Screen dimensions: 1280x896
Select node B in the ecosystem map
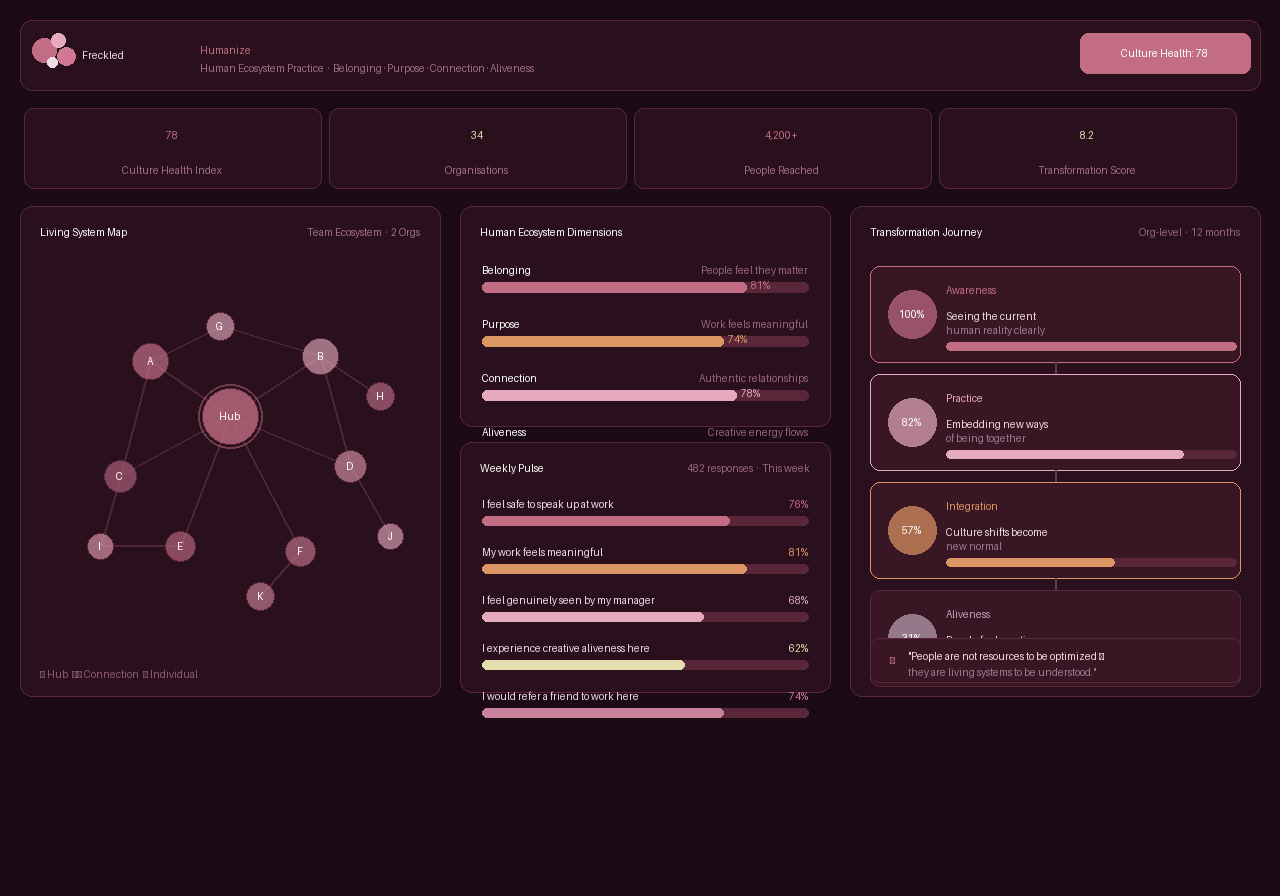[x=320, y=356]
